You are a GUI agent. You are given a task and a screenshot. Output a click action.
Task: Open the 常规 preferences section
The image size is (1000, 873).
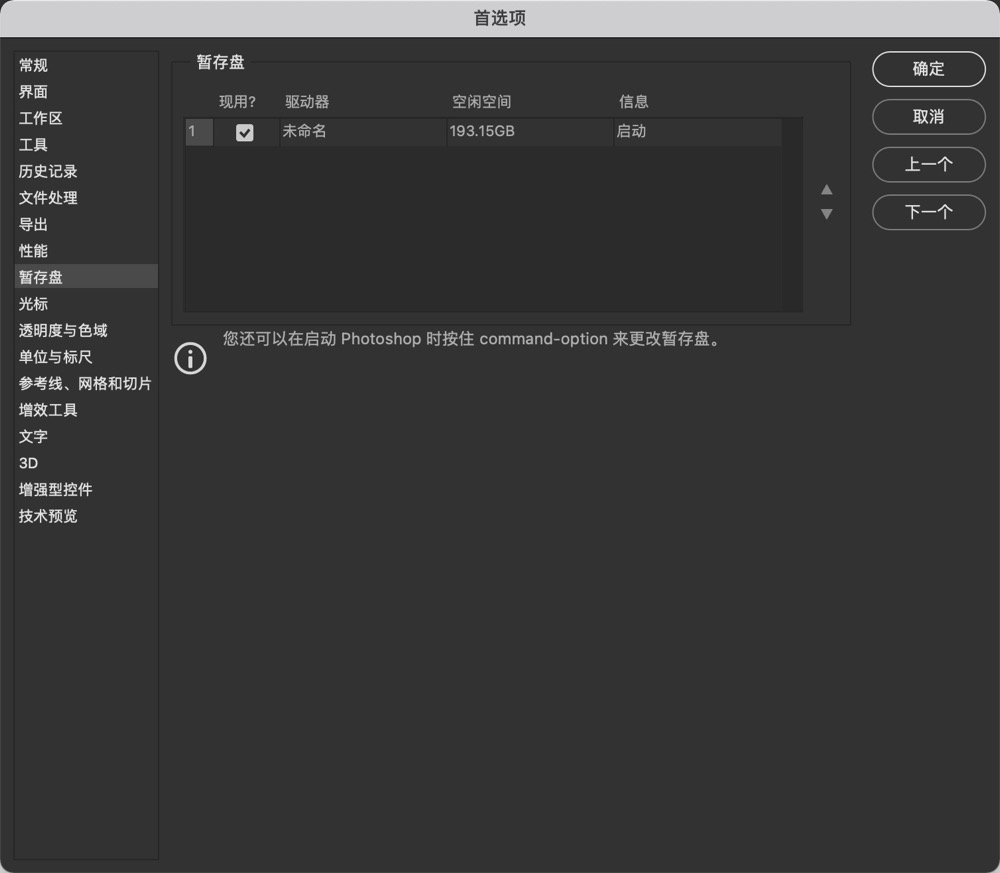[x=33, y=65]
